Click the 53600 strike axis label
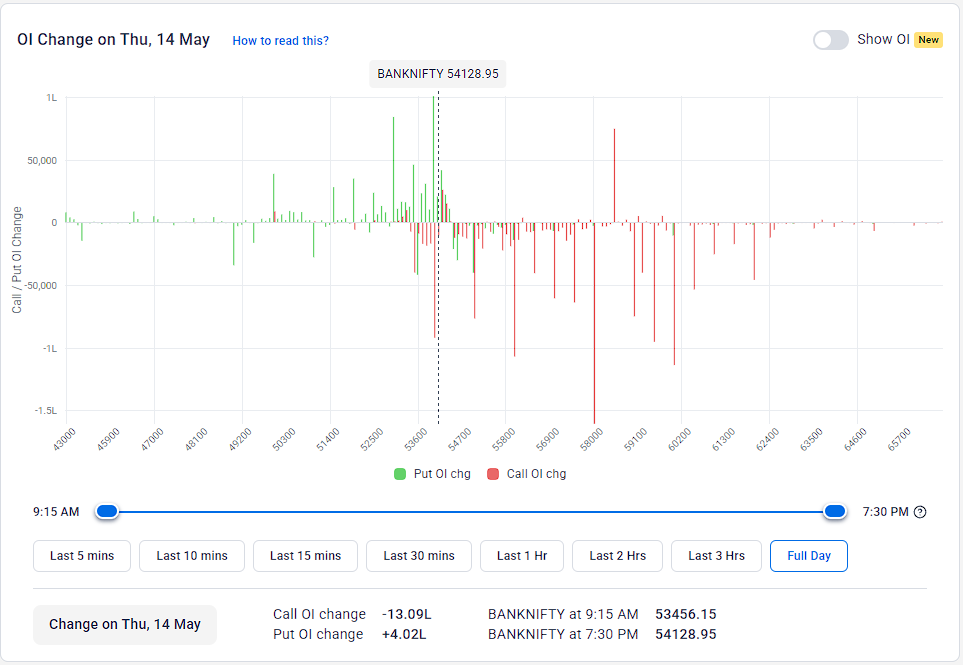This screenshot has width=963, height=665. click(416, 440)
